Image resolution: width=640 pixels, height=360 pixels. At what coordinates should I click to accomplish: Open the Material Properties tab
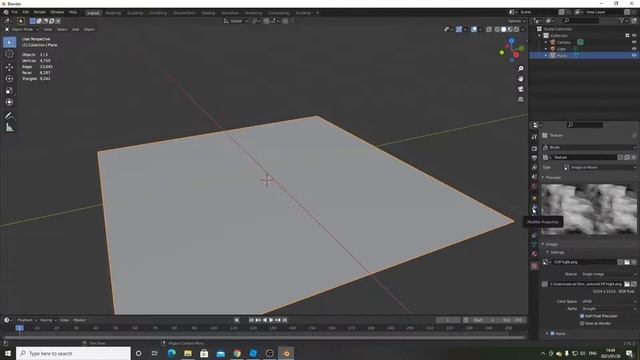[x=534, y=254]
